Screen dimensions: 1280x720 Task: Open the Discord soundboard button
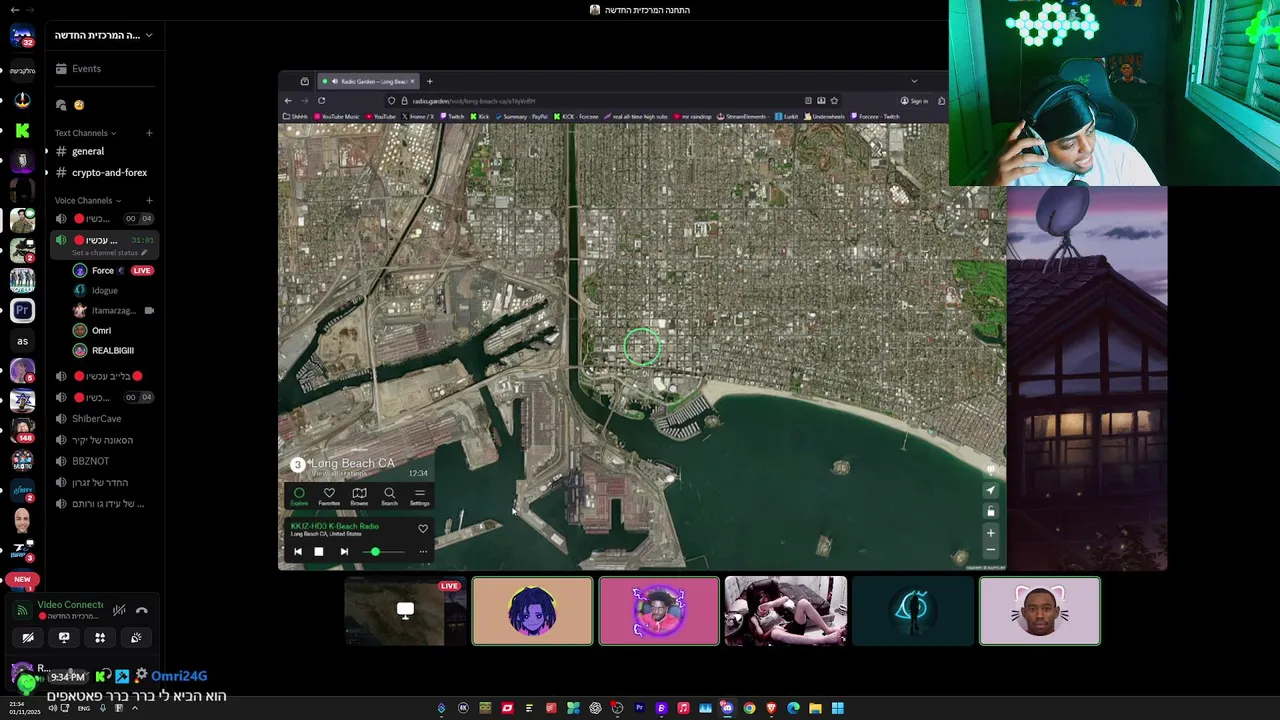[x=136, y=638]
